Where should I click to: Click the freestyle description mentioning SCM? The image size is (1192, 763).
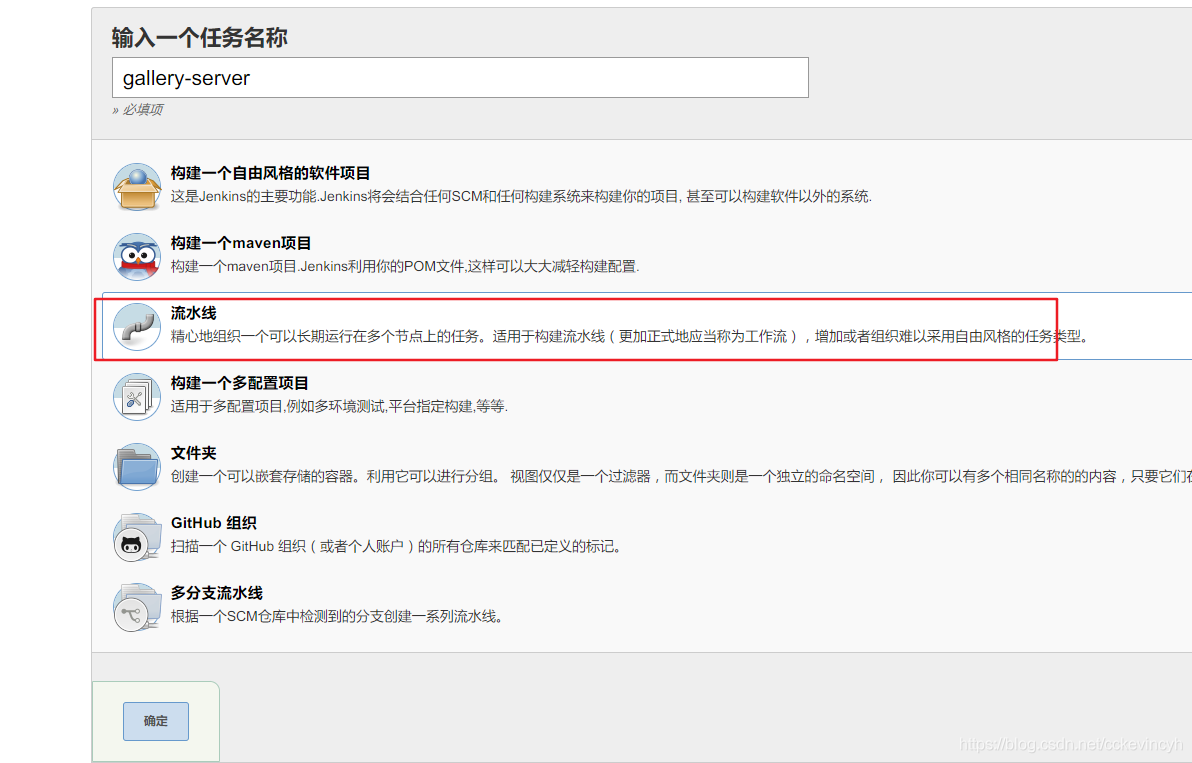(521, 196)
